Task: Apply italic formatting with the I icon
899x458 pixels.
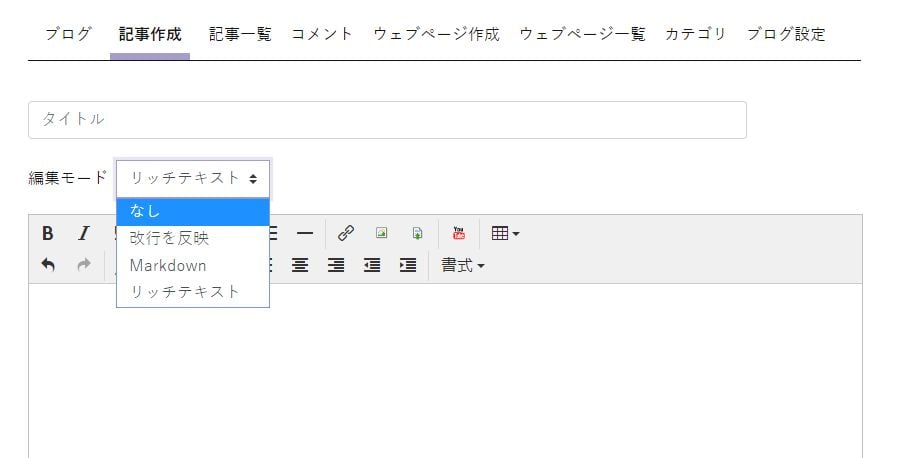Action: (84, 233)
